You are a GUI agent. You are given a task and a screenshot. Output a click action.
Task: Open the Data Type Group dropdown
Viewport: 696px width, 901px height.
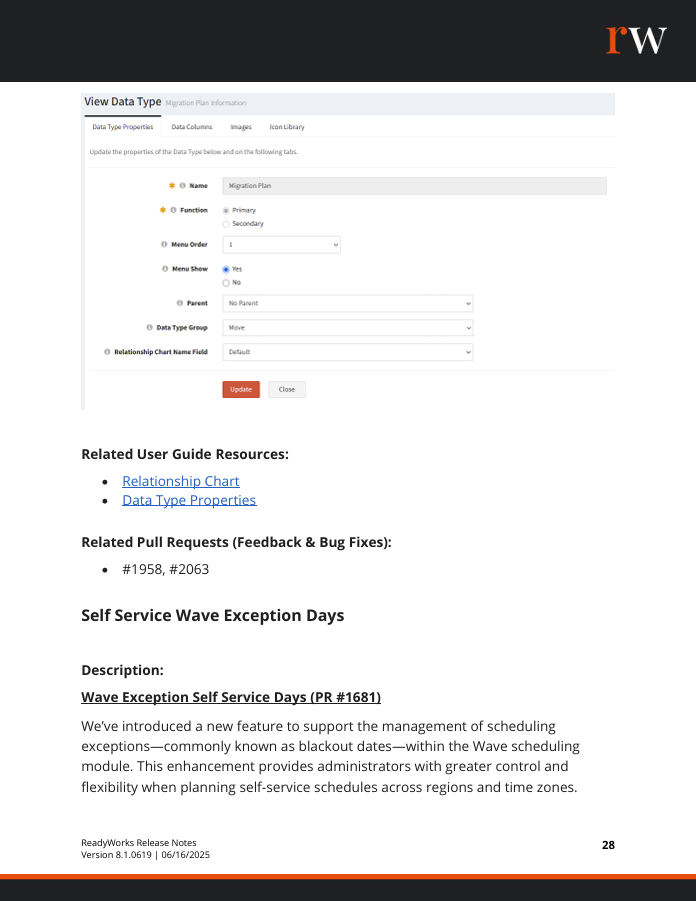347,327
